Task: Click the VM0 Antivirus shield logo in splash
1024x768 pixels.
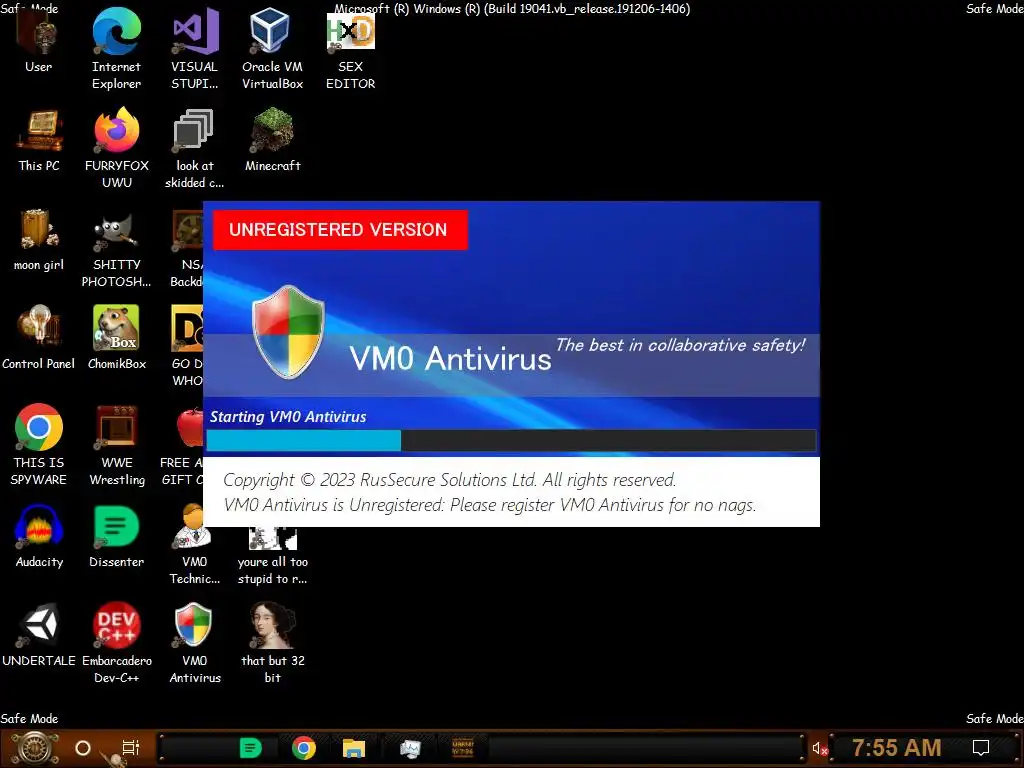Action: pyautogui.click(x=288, y=332)
